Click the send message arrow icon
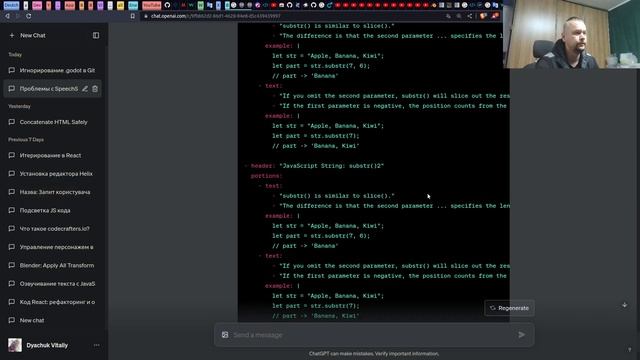This screenshot has width=640, height=360. click(522, 335)
